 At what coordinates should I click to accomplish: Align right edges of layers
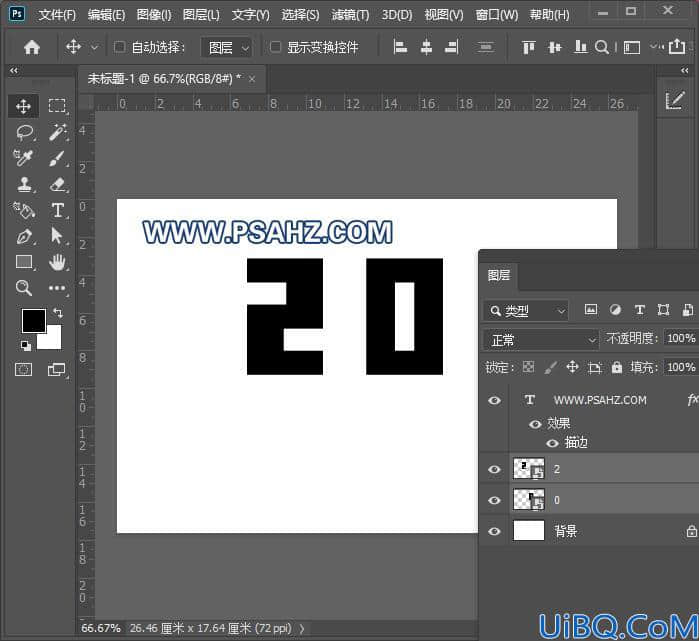click(452, 47)
